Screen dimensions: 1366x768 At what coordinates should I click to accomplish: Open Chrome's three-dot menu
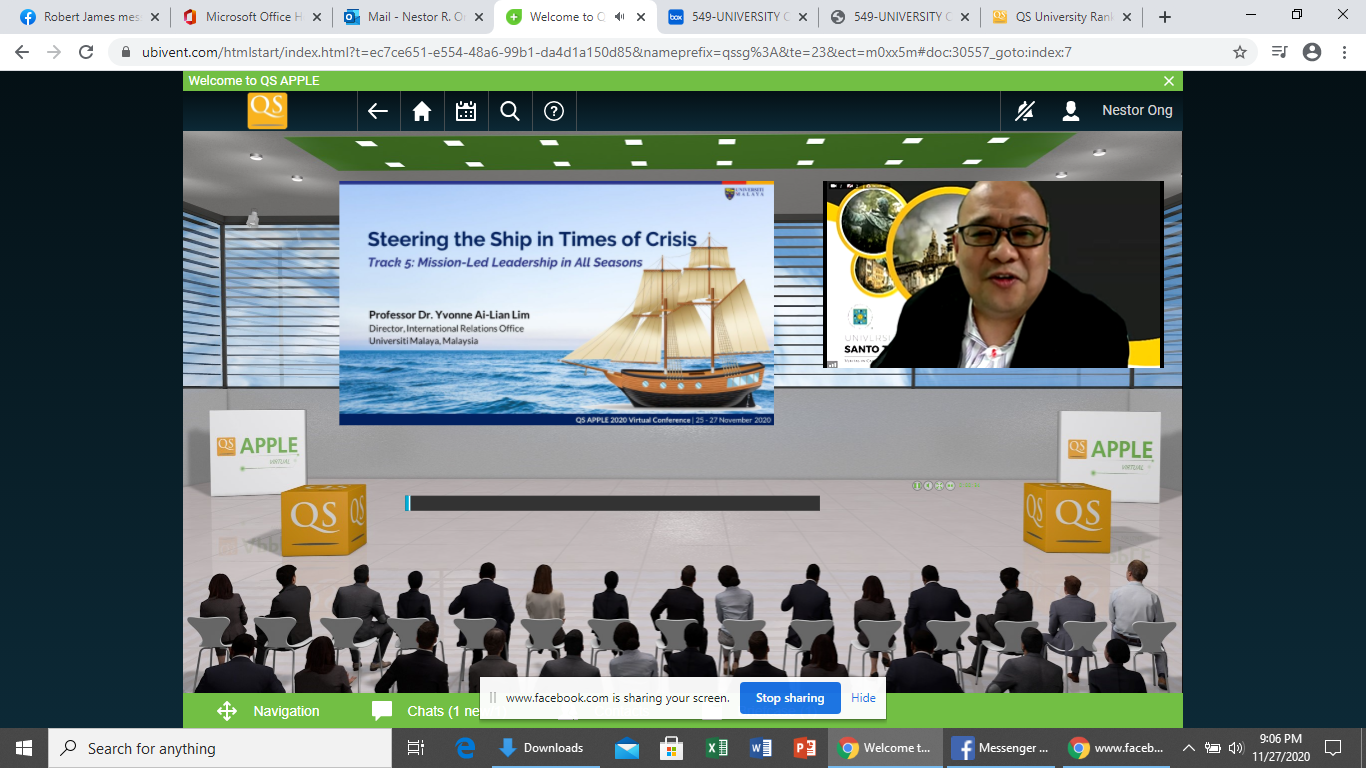tap(1344, 52)
